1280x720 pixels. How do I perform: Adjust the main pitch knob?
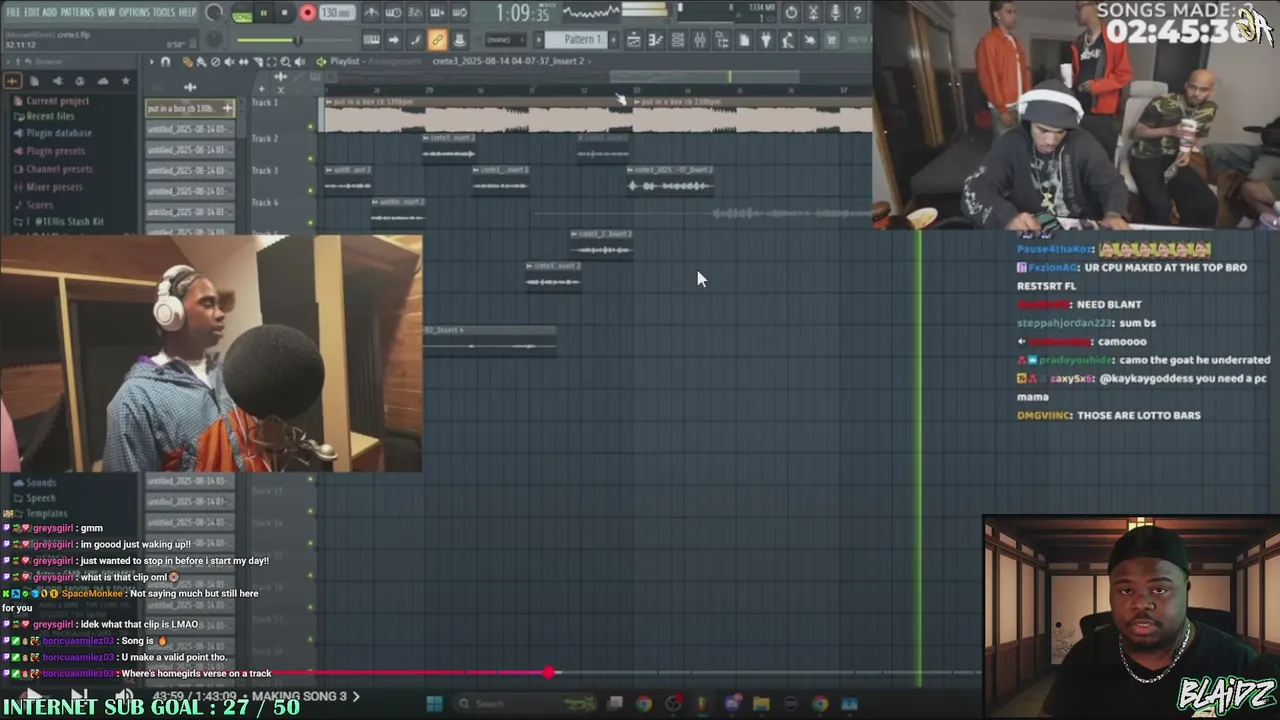click(x=213, y=40)
